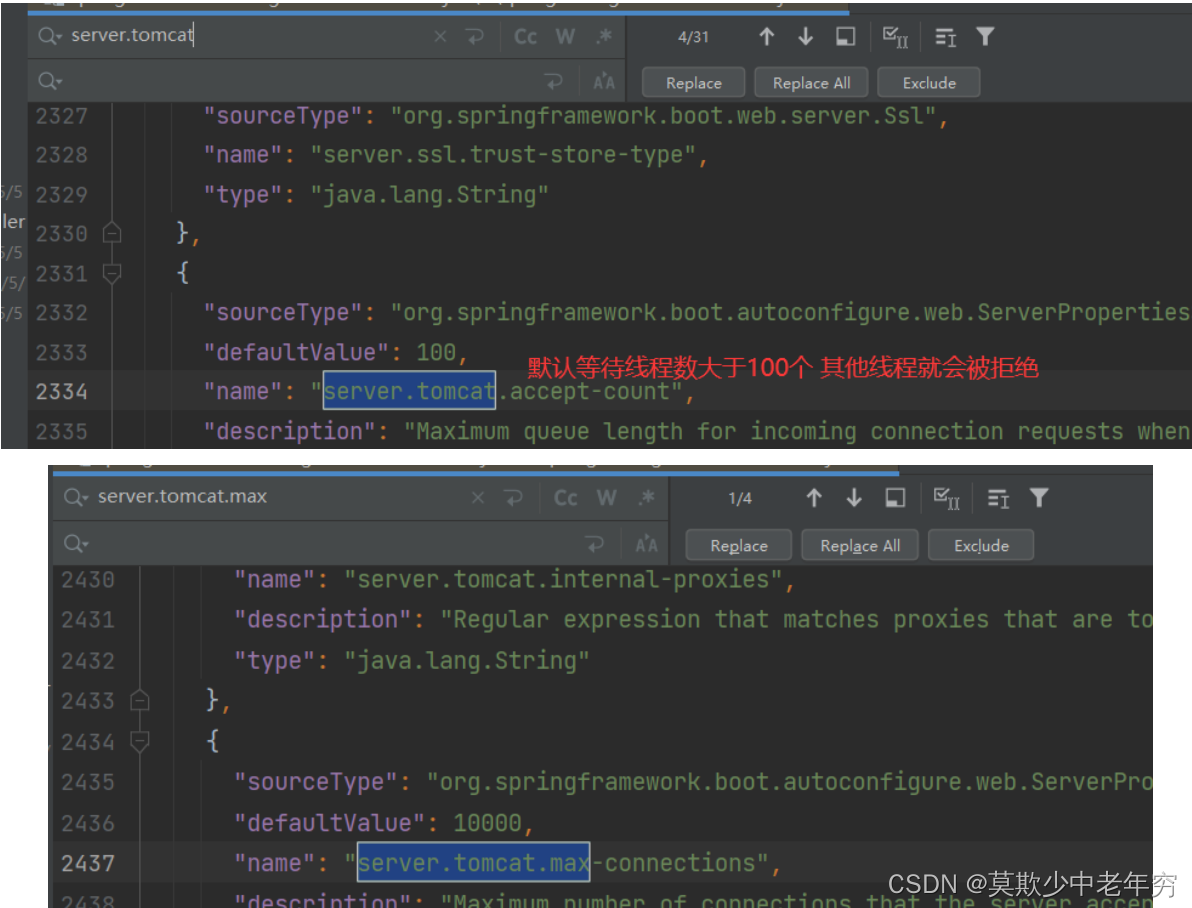1192x908 pixels.
Task: Toggle Regex option in top find bar
Action: click(604, 37)
